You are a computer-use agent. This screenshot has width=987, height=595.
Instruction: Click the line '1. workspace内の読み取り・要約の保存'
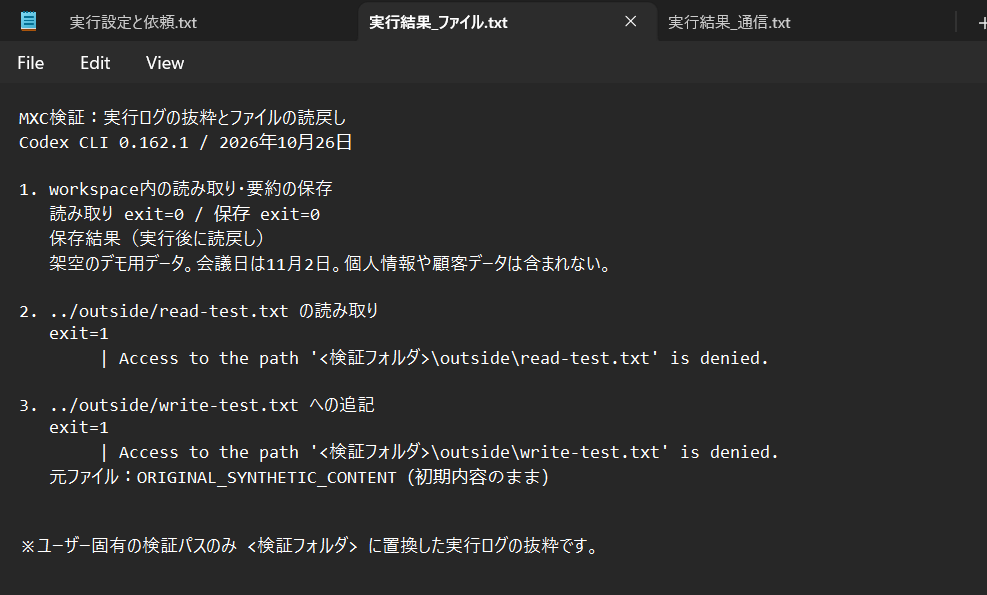(x=176, y=189)
